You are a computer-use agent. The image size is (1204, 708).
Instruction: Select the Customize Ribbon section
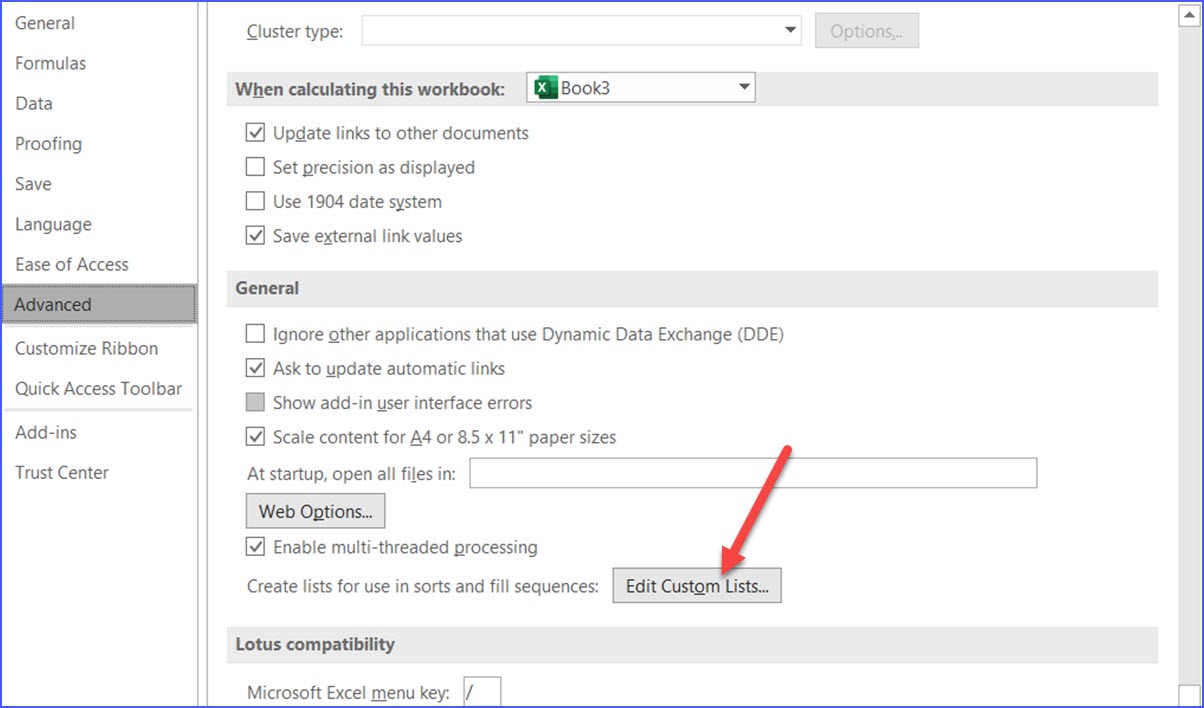87,348
